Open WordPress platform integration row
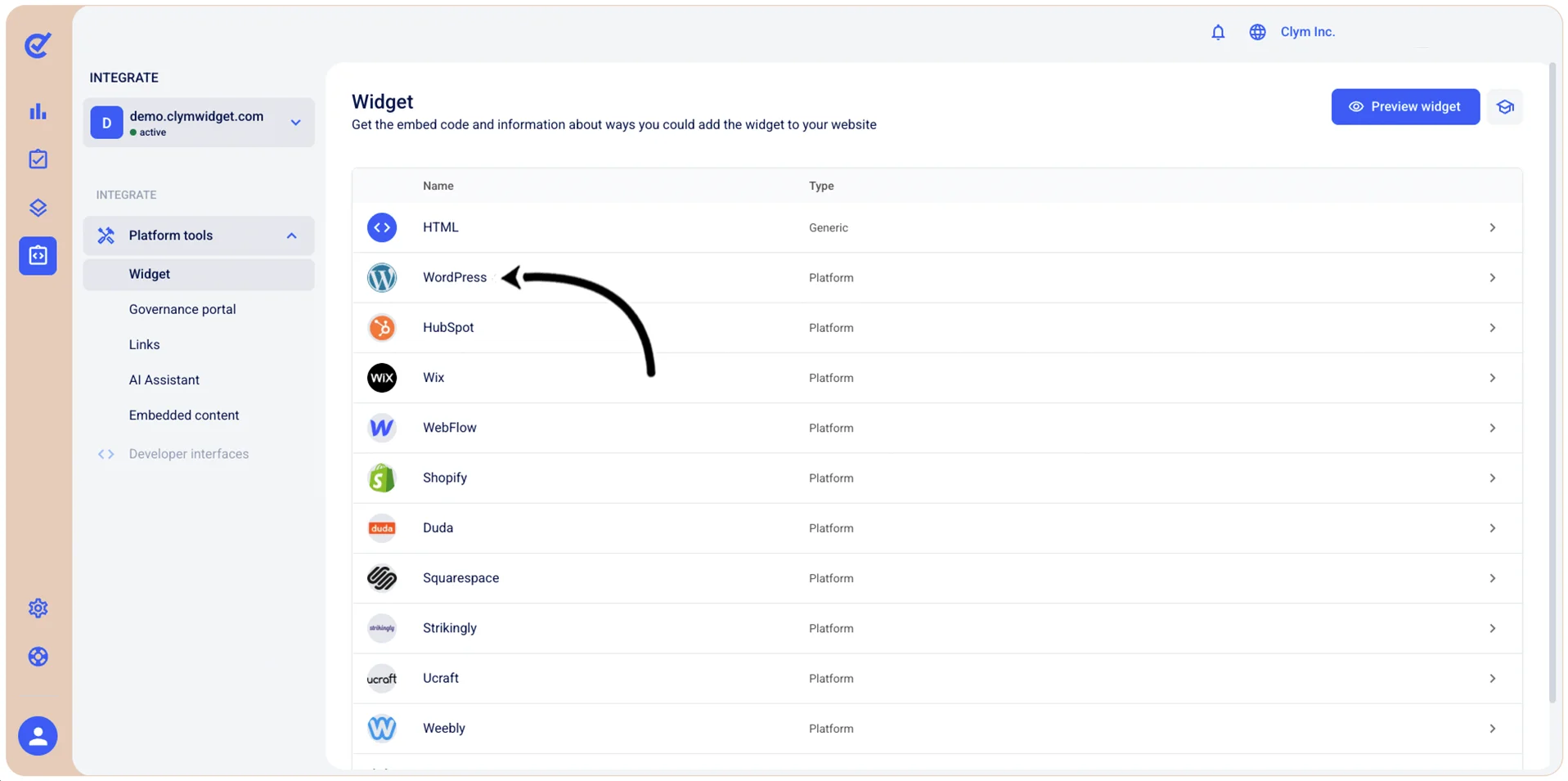 (x=937, y=278)
